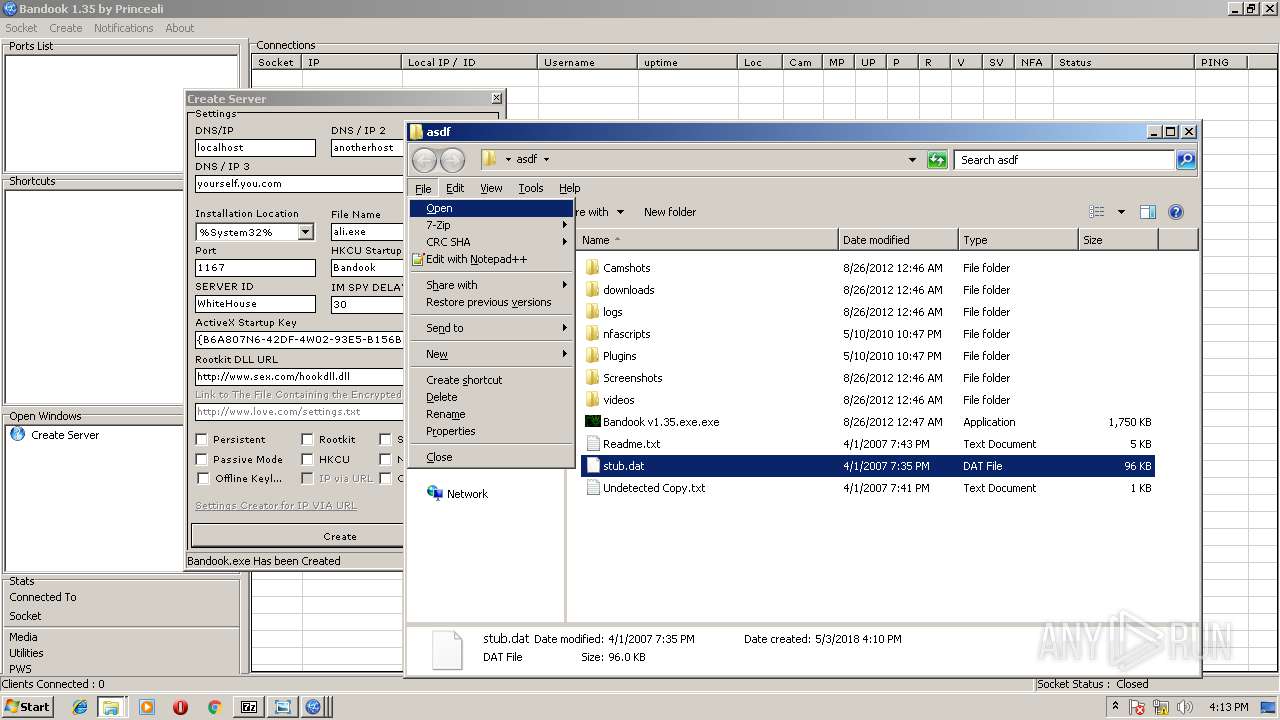Click the Port field showing 1167
This screenshot has width=1280, height=720.
tap(255, 268)
